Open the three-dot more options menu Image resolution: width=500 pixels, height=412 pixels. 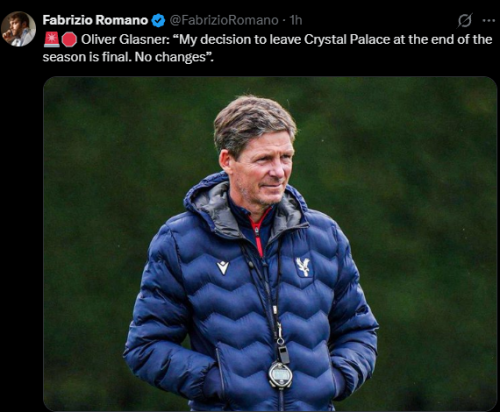pyautogui.click(x=488, y=21)
